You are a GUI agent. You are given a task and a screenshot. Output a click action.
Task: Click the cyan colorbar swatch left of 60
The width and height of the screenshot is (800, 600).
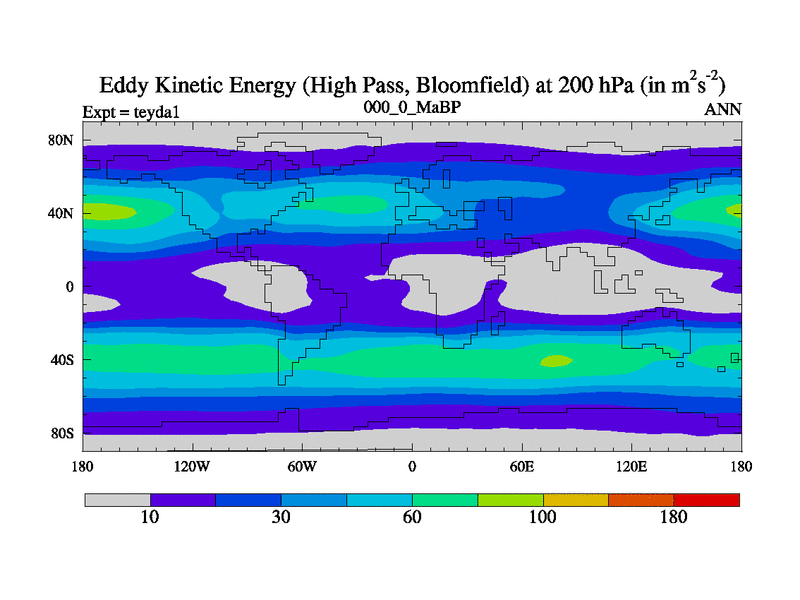(x=380, y=499)
